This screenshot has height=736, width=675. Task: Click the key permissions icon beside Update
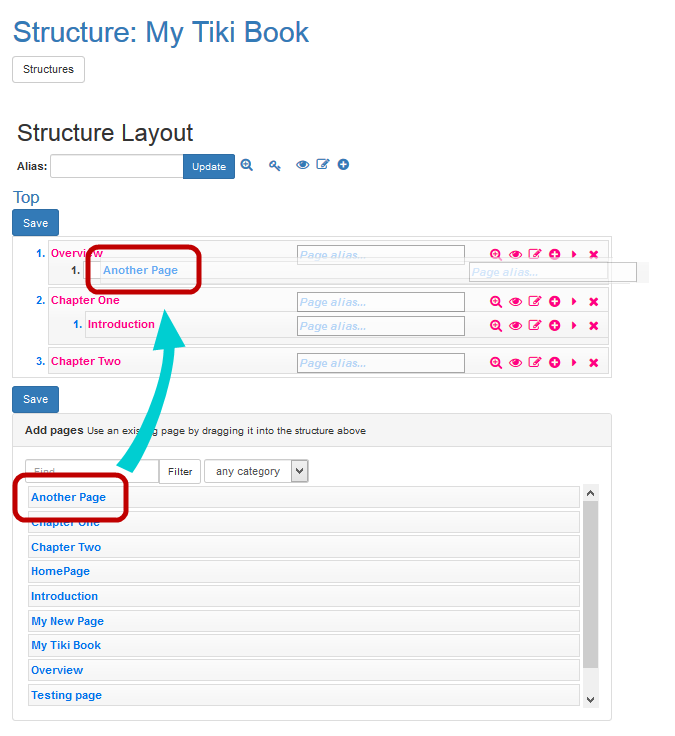[x=275, y=166]
